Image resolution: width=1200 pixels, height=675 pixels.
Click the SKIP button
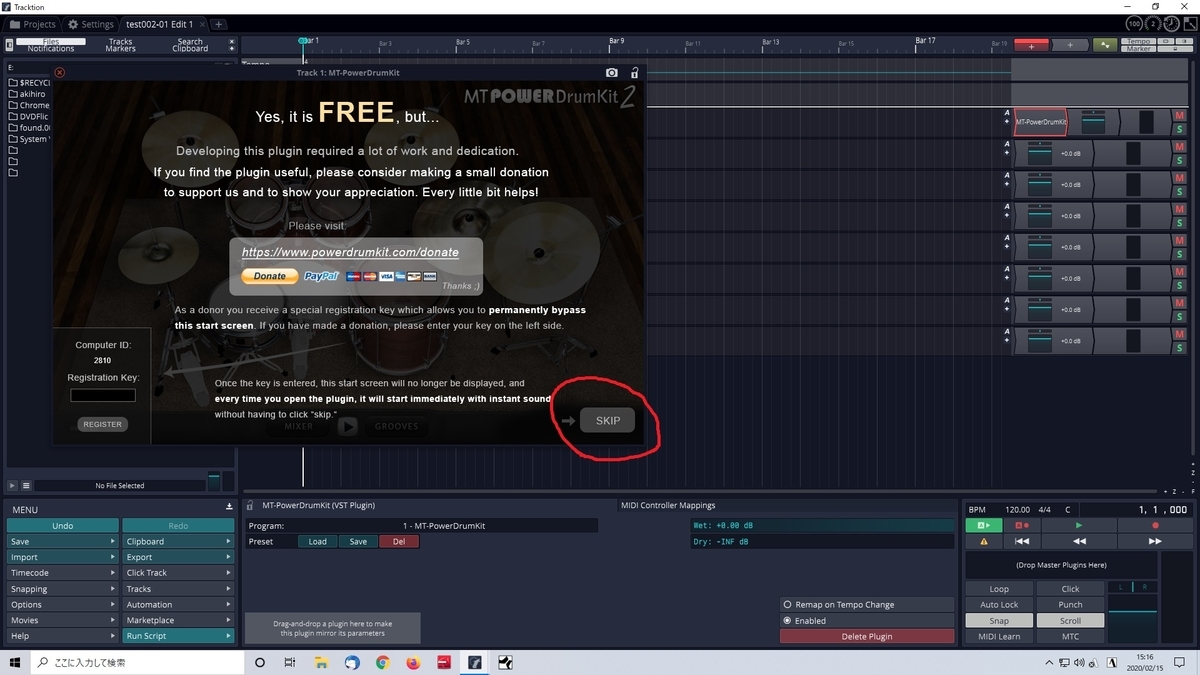pyautogui.click(x=608, y=421)
